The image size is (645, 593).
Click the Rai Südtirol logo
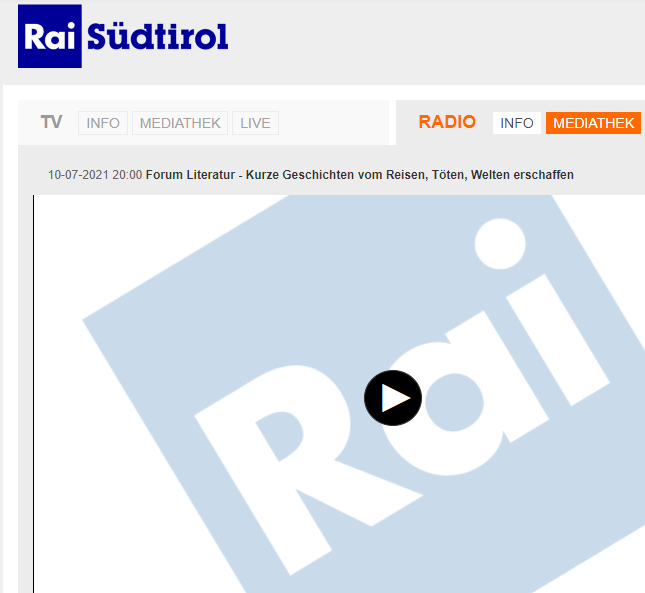[x=123, y=36]
